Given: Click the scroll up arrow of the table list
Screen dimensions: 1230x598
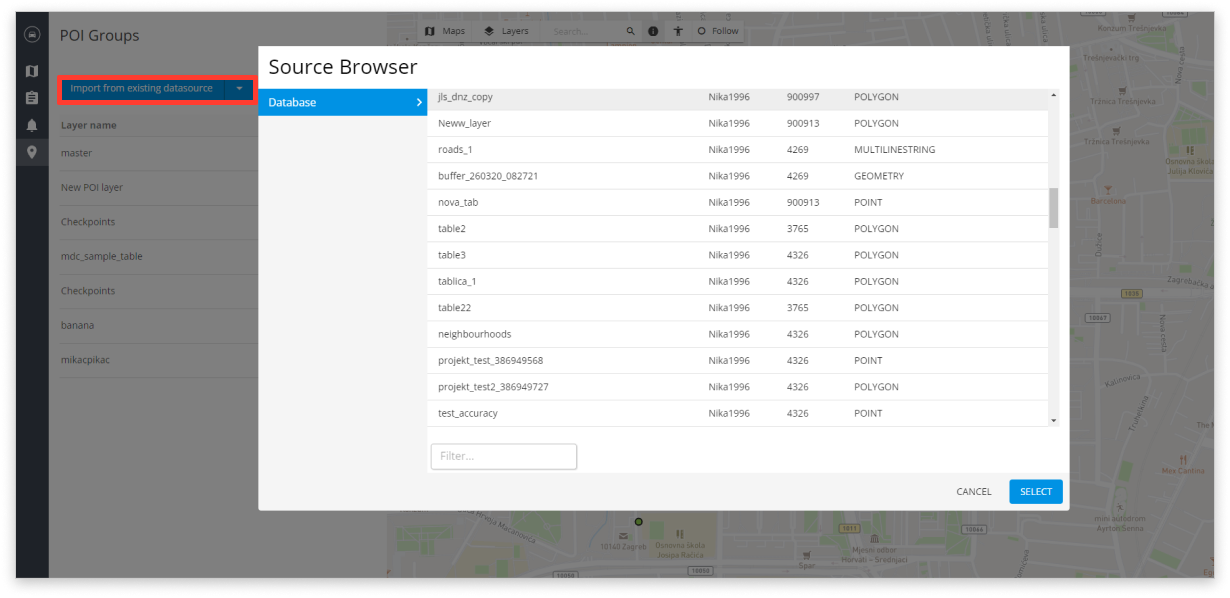Looking at the screenshot, I should click(x=1053, y=95).
